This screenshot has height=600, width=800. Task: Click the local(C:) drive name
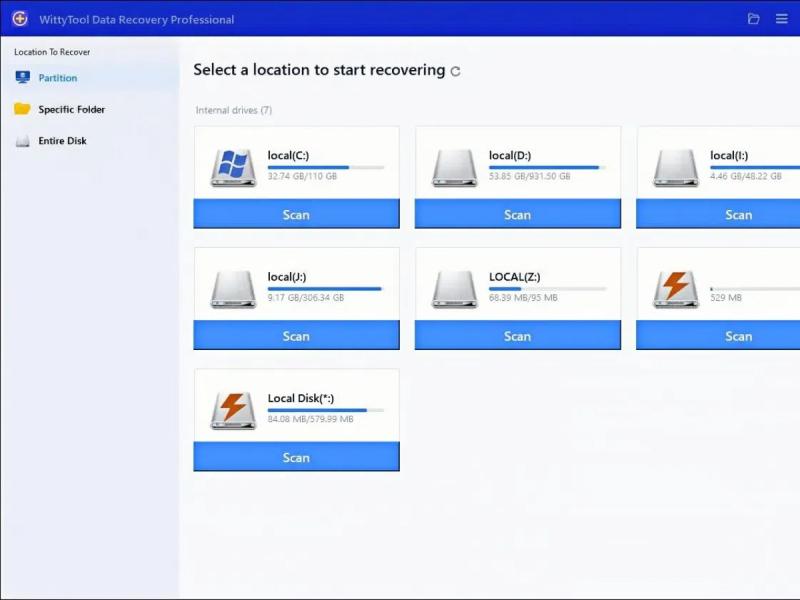288,155
